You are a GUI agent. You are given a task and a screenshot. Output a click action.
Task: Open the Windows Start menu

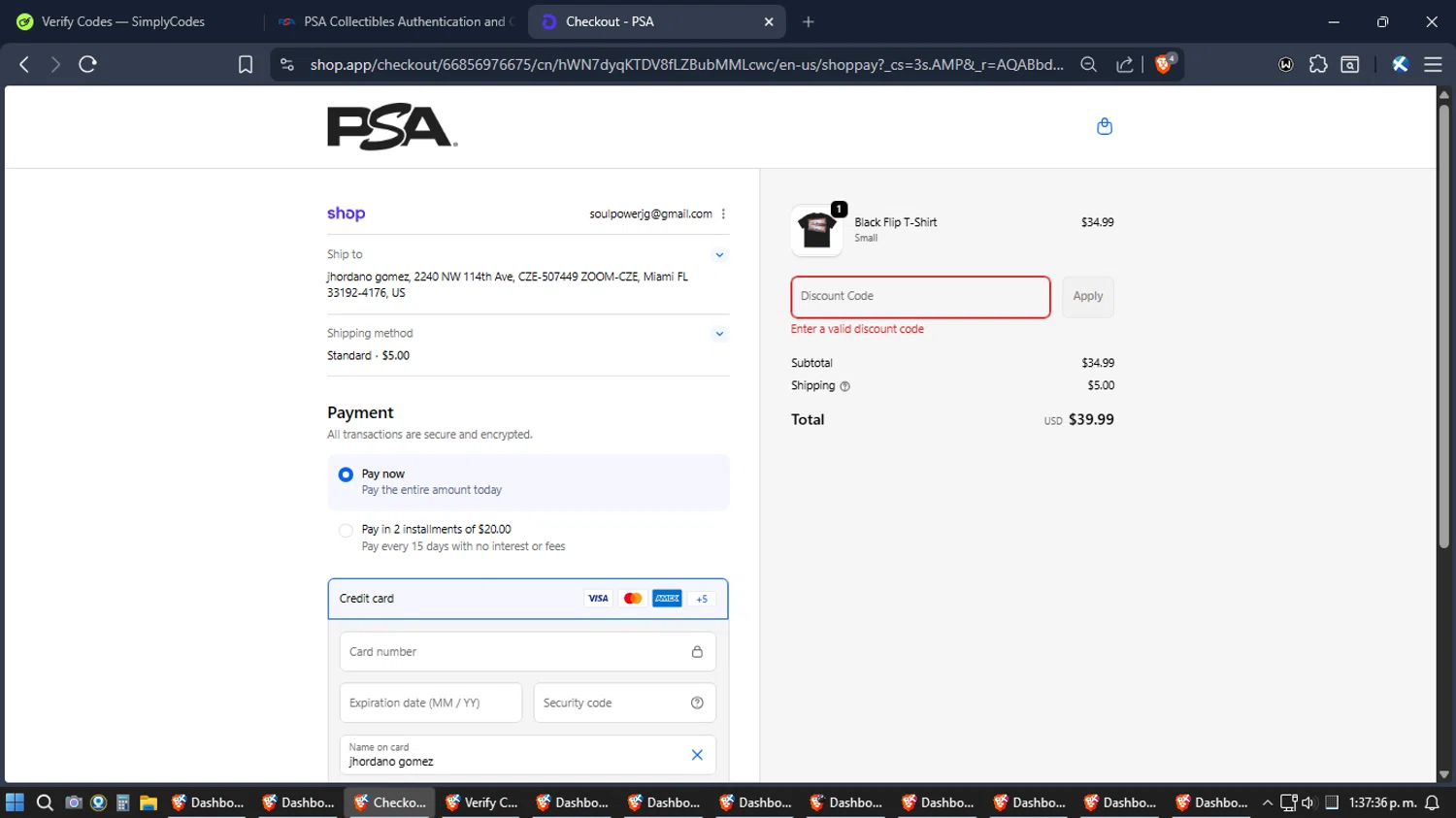pyautogui.click(x=15, y=802)
